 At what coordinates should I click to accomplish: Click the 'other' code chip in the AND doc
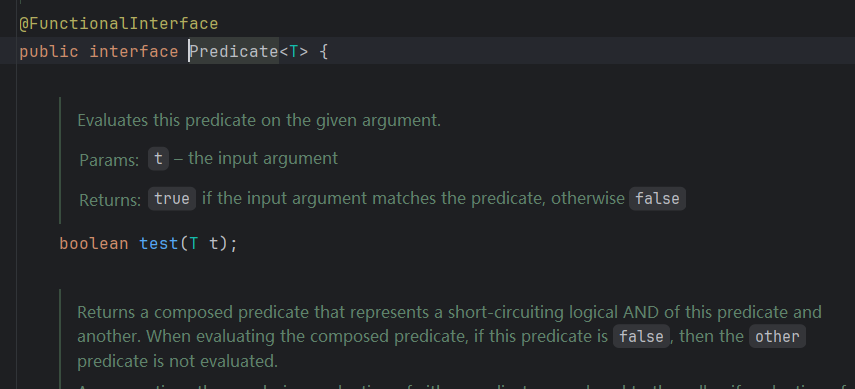click(777, 336)
